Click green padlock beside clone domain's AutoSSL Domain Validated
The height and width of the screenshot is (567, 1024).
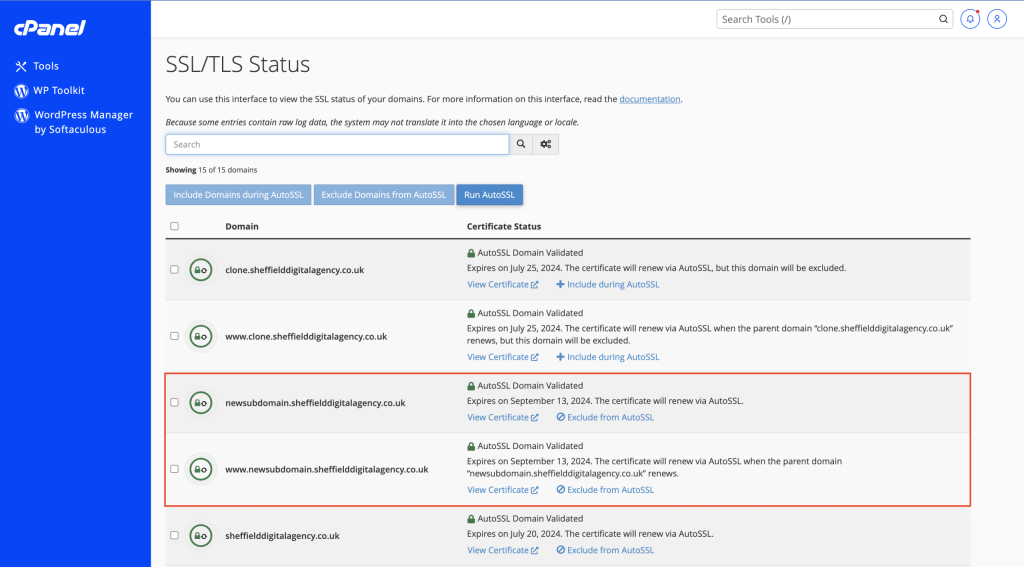click(x=471, y=253)
